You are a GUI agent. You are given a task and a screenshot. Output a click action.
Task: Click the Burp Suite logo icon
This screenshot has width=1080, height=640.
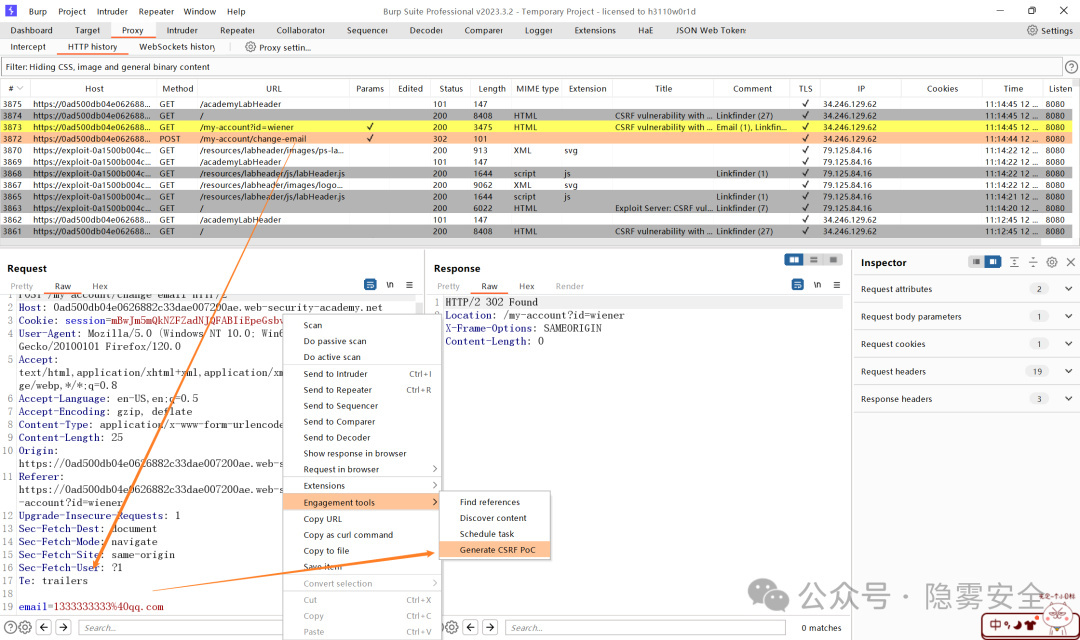(x=11, y=10)
